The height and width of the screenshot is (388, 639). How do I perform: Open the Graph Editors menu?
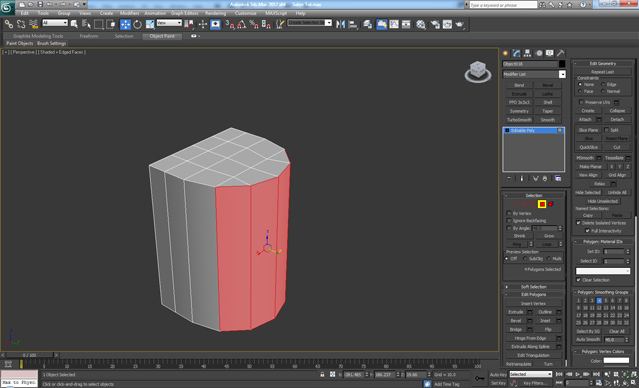[x=184, y=13]
